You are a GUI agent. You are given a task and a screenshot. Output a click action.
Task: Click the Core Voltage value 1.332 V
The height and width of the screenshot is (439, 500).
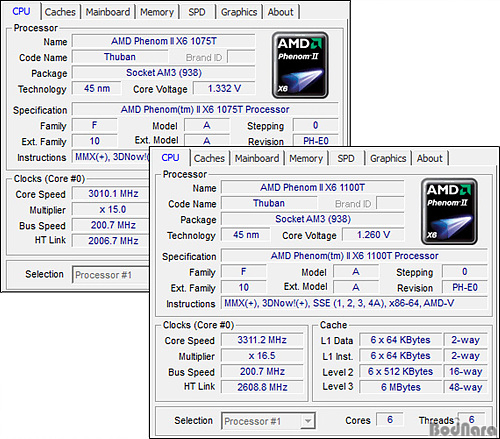pos(224,88)
